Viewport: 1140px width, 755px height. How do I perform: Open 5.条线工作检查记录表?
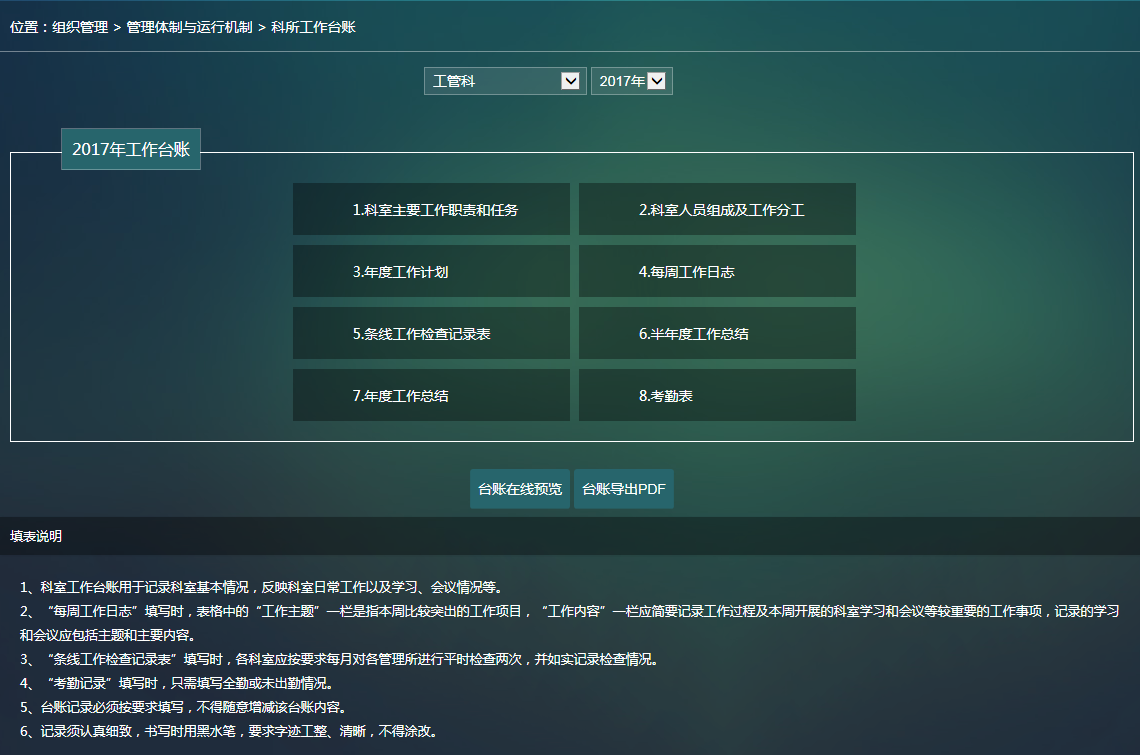[x=431, y=334]
